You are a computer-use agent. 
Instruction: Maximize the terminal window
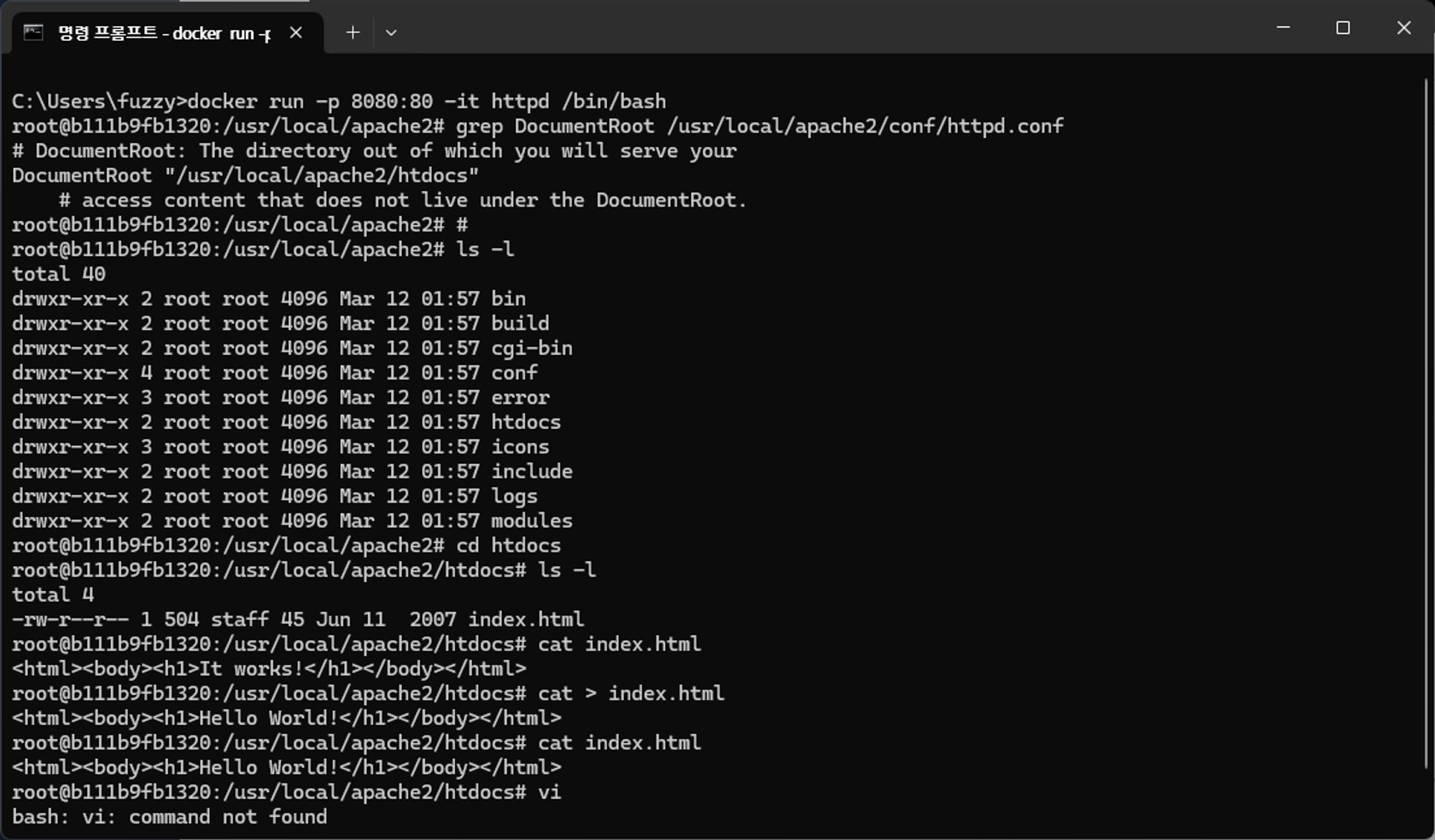[1343, 27]
